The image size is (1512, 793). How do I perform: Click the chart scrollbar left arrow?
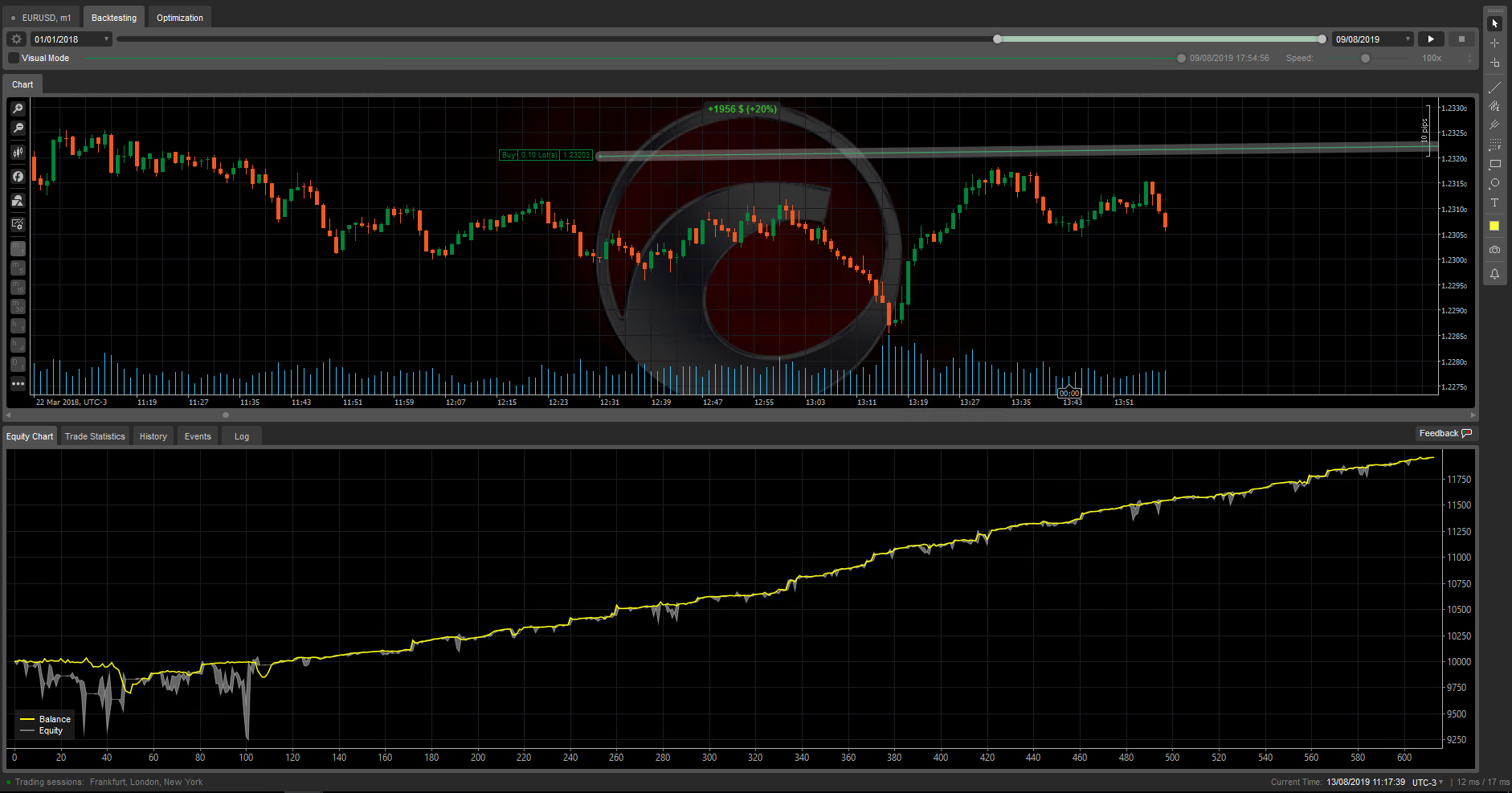click(8, 415)
